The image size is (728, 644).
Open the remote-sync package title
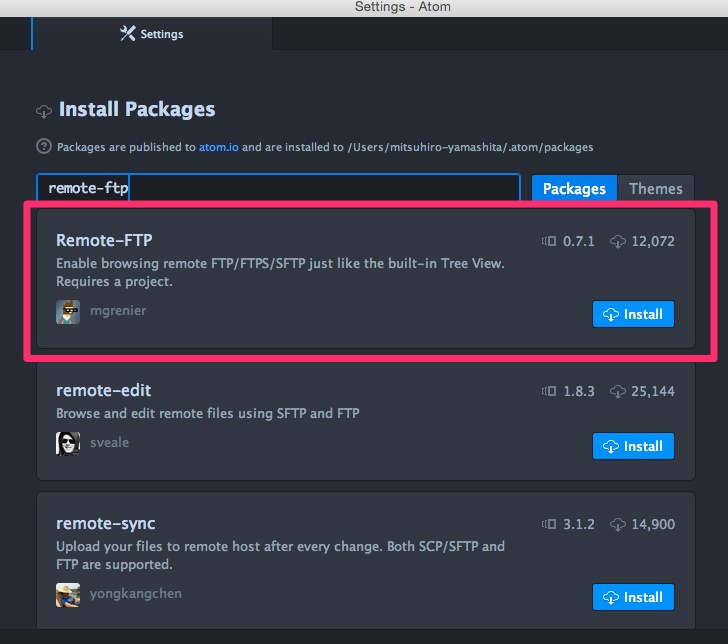click(x=105, y=523)
